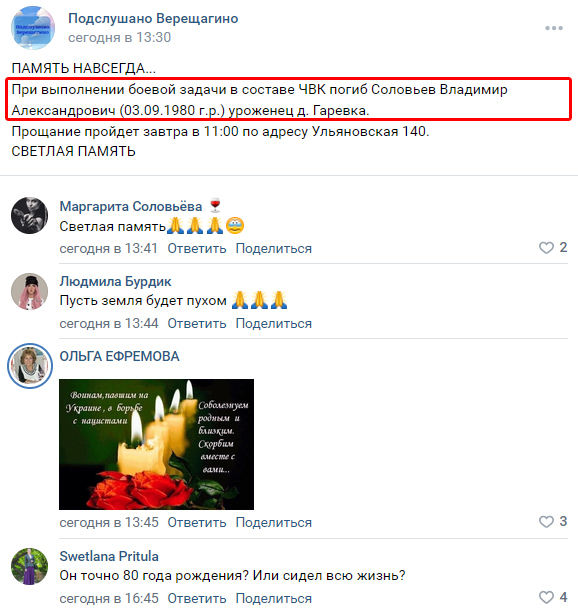This screenshot has width=578, height=610.
Task: Reply to Маргарита Соловьёва's comment with Ответить
Action: [197, 248]
